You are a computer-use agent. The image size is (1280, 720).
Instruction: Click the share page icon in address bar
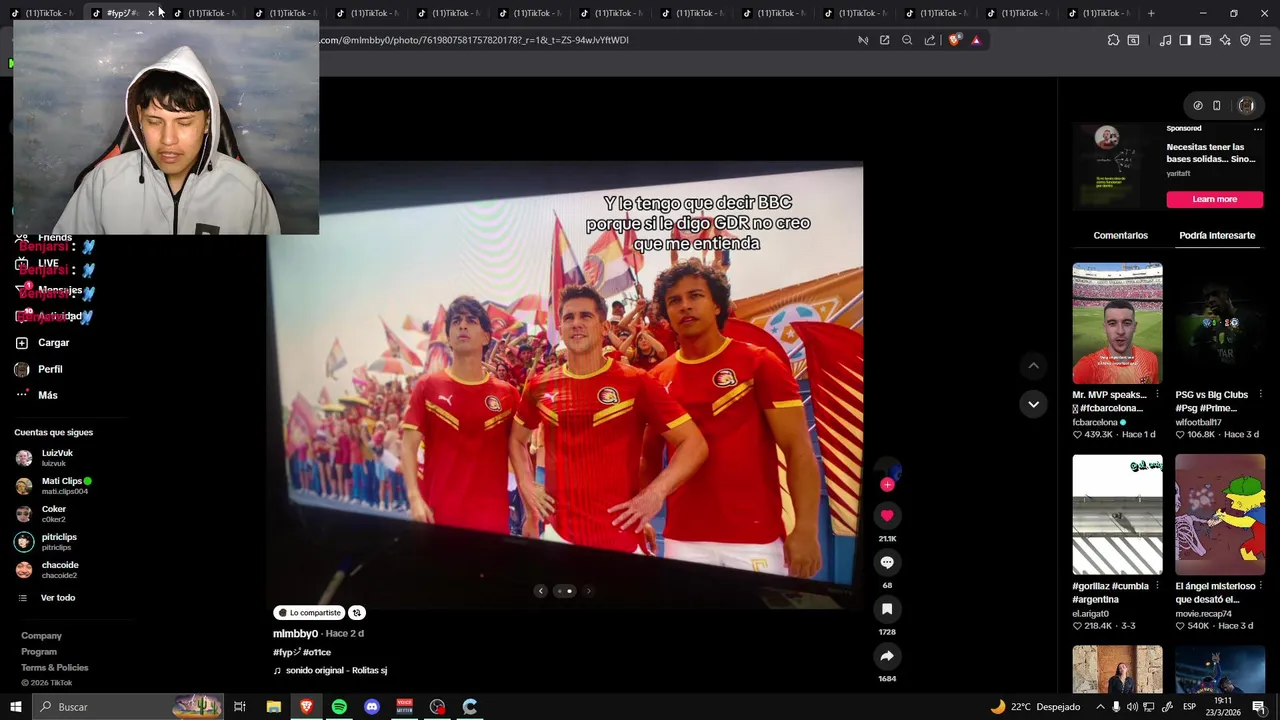click(x=930, y=40)
